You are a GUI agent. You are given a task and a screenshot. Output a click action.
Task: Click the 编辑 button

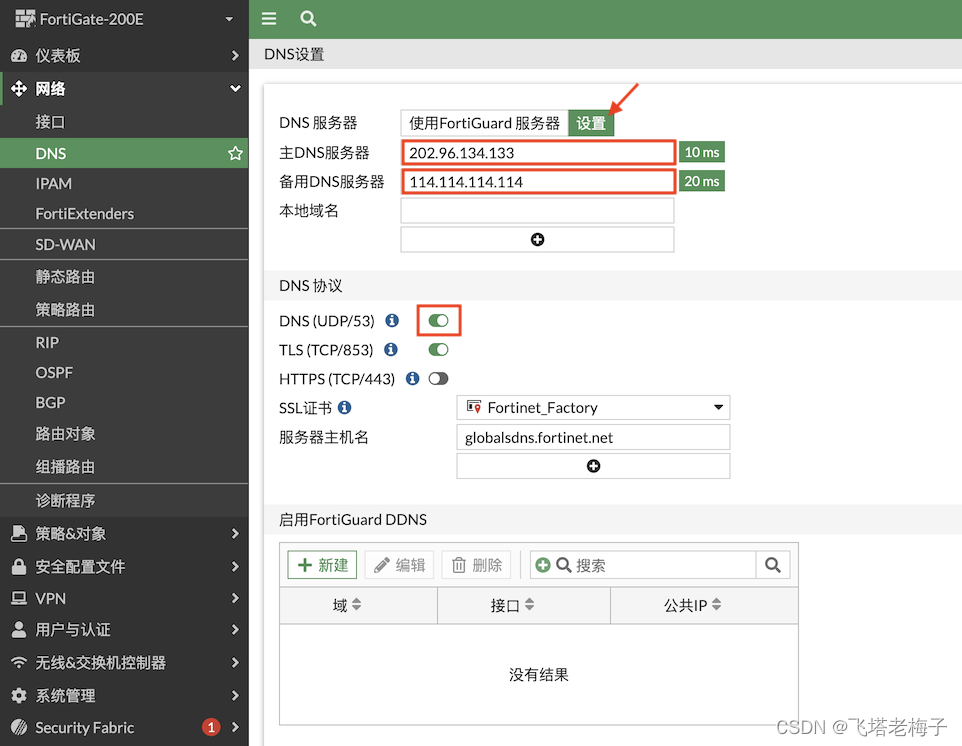(x=399, y=564)
